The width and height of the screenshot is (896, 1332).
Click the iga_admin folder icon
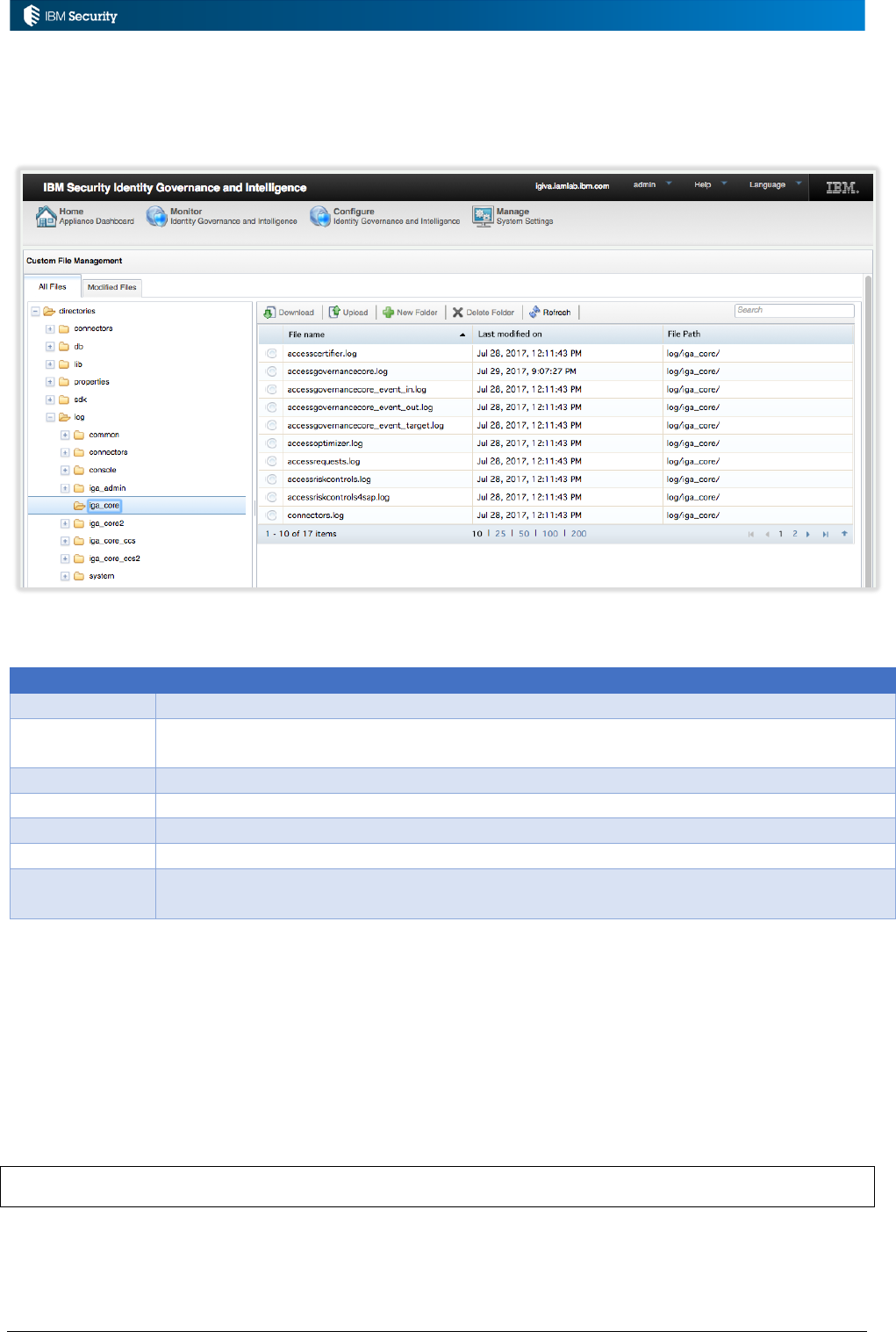coord(79,488)
